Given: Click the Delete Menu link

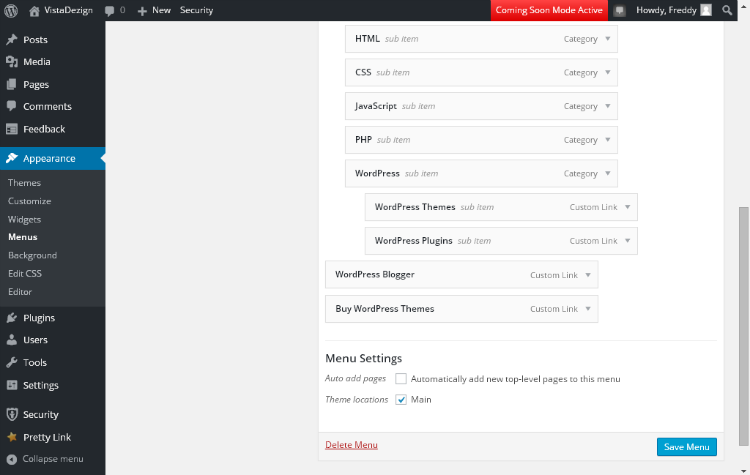Looking at the screenshot, I should click(x=351, y=445).
